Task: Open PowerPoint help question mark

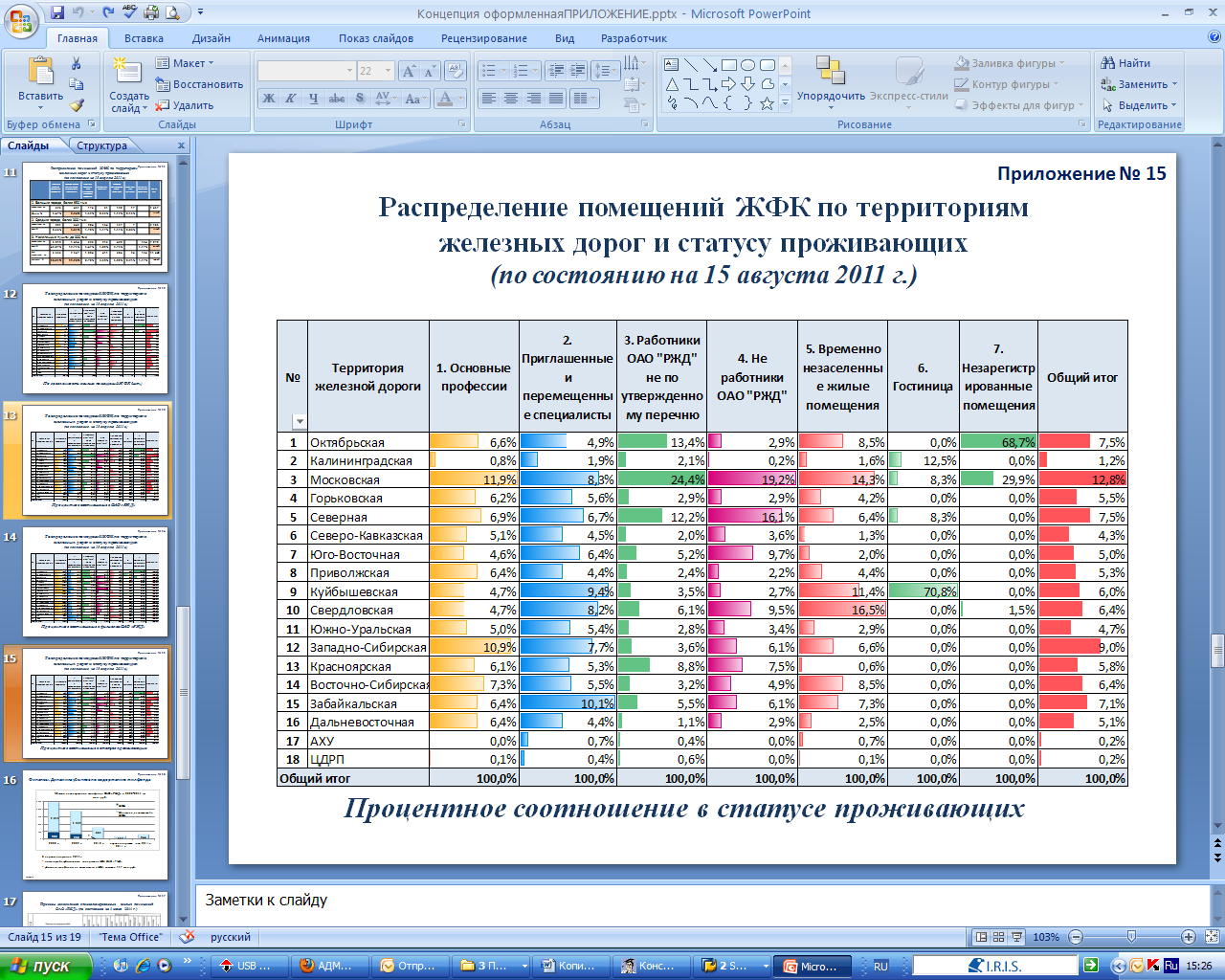Action: coord(1214,38)
